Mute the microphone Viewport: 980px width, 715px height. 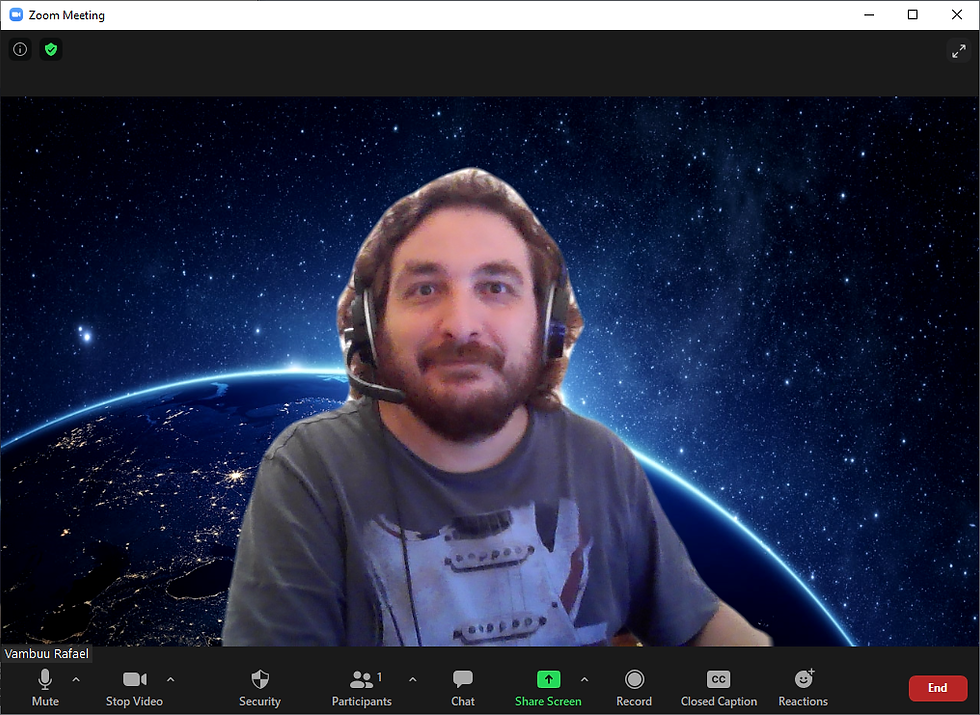point(45,687)
